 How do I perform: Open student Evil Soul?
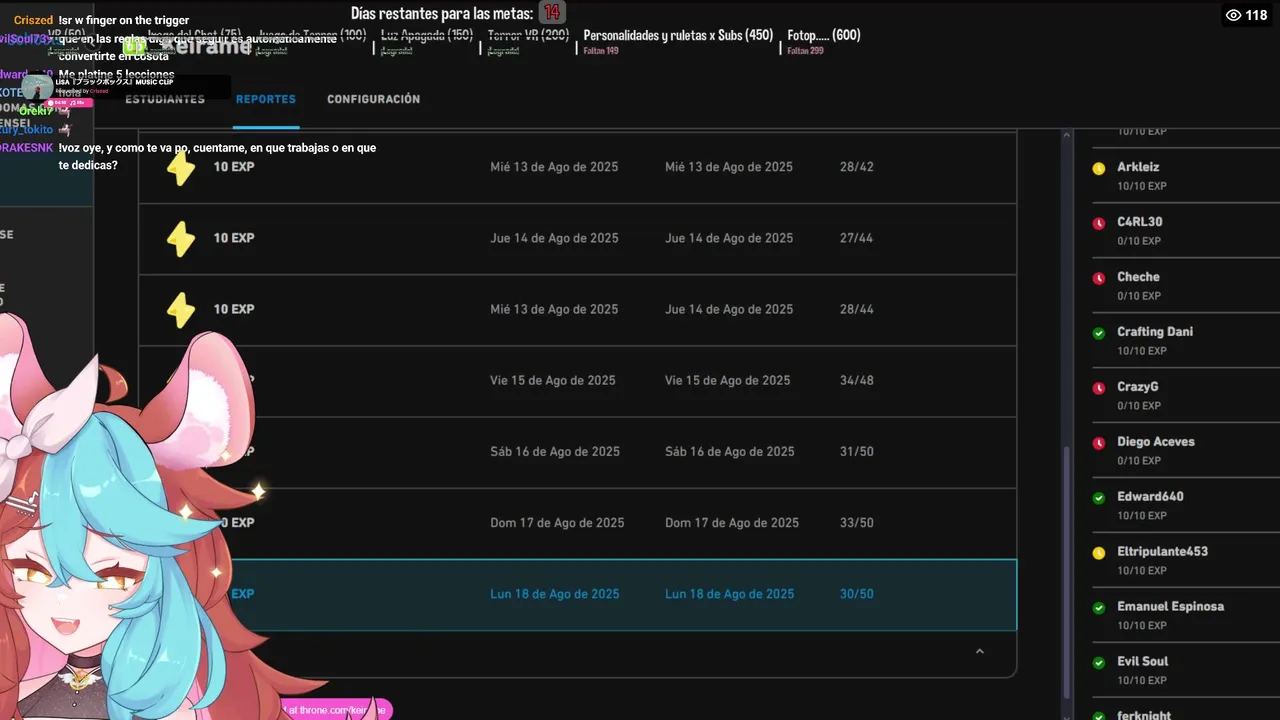click(x=1143, y=662)
